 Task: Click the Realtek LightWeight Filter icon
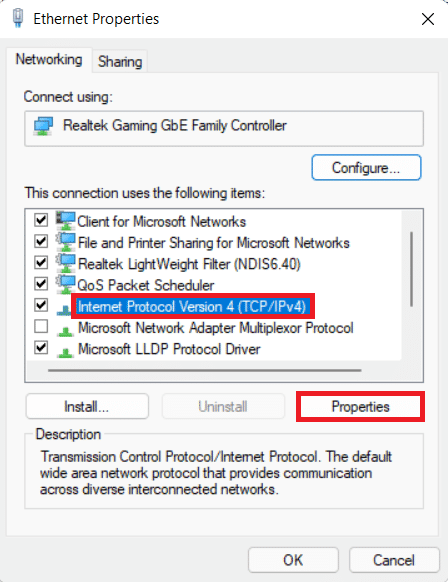pos(66,263)
